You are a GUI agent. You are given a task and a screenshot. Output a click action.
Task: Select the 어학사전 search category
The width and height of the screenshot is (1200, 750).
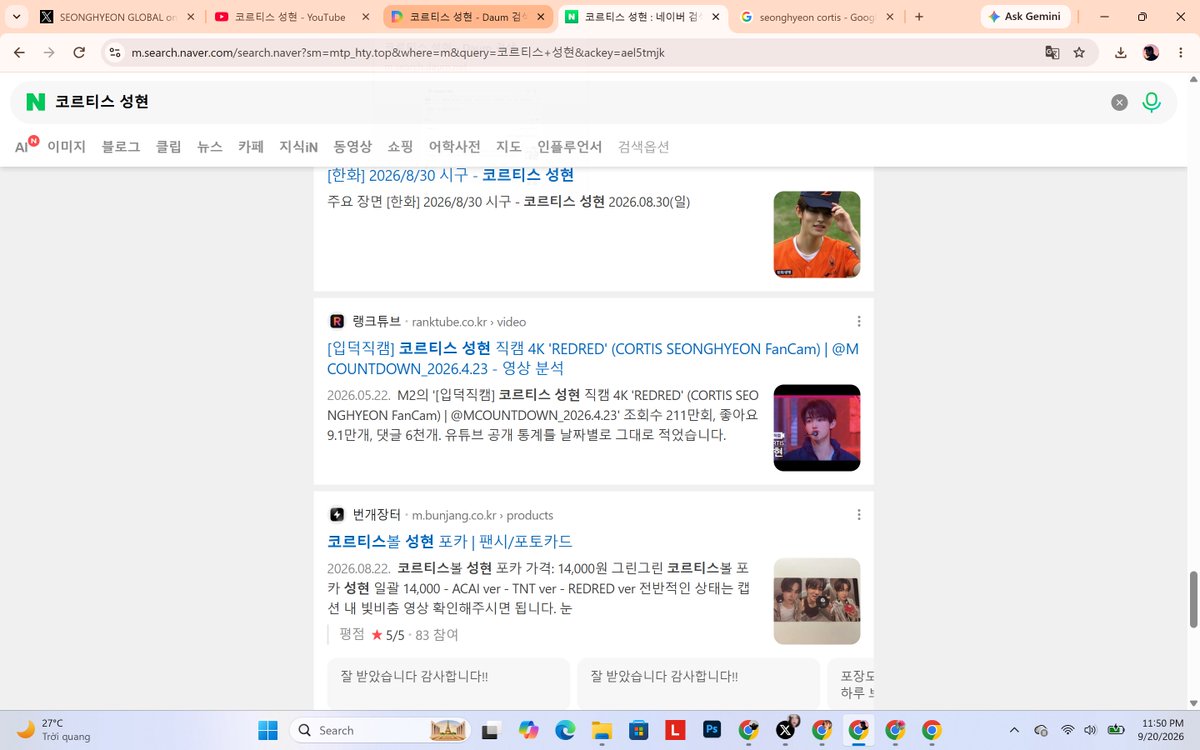pyautogui.click(x=455, y=146)
